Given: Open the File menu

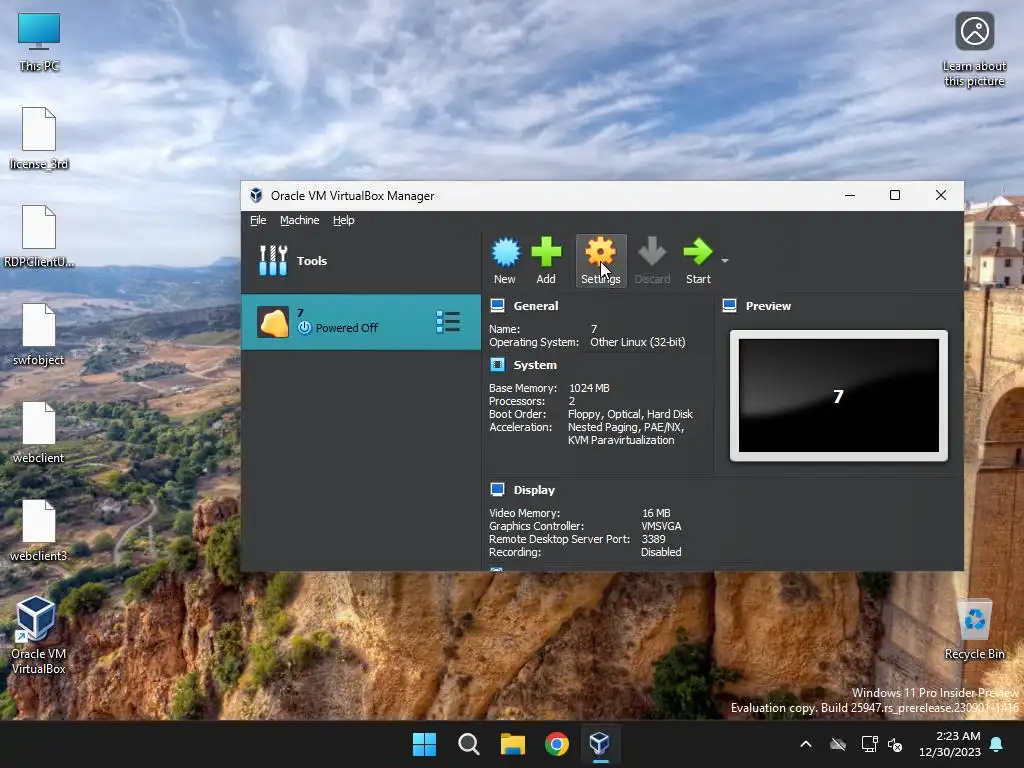Looking at the screenshot, I should 258,220.
